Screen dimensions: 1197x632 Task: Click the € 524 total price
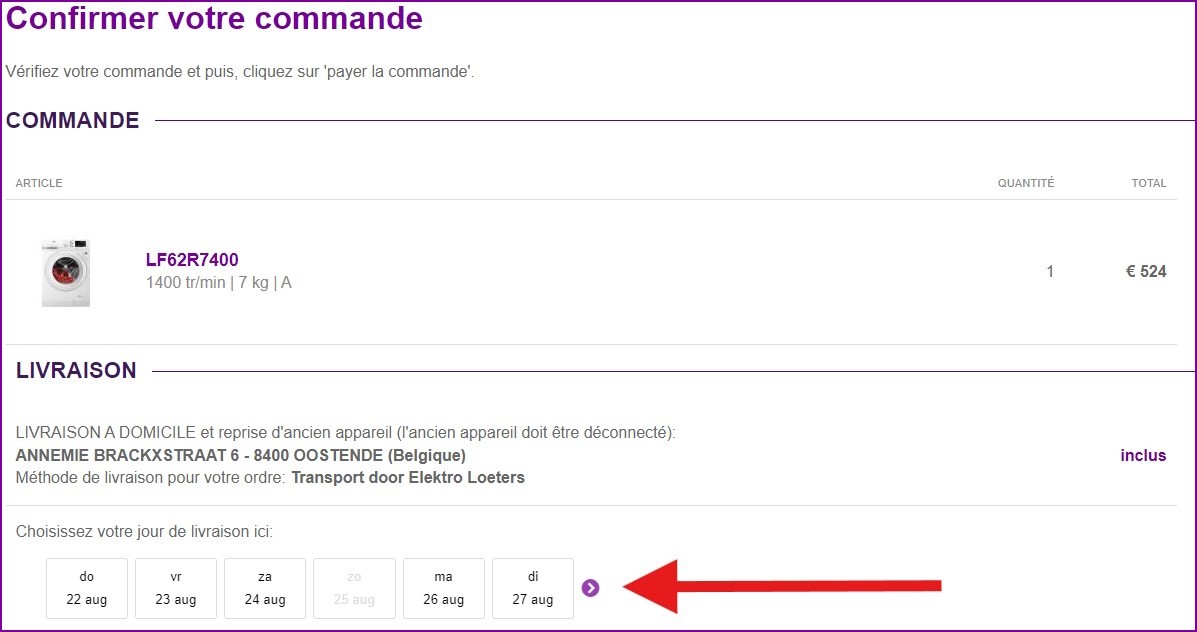[1146, 271]
